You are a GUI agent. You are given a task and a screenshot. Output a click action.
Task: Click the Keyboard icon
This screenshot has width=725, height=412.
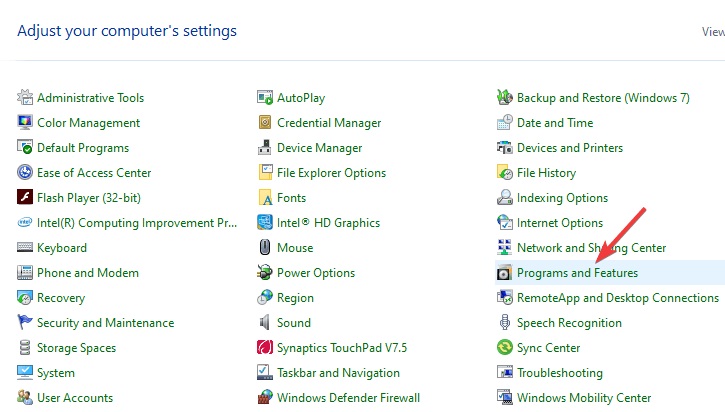[25, 247]
